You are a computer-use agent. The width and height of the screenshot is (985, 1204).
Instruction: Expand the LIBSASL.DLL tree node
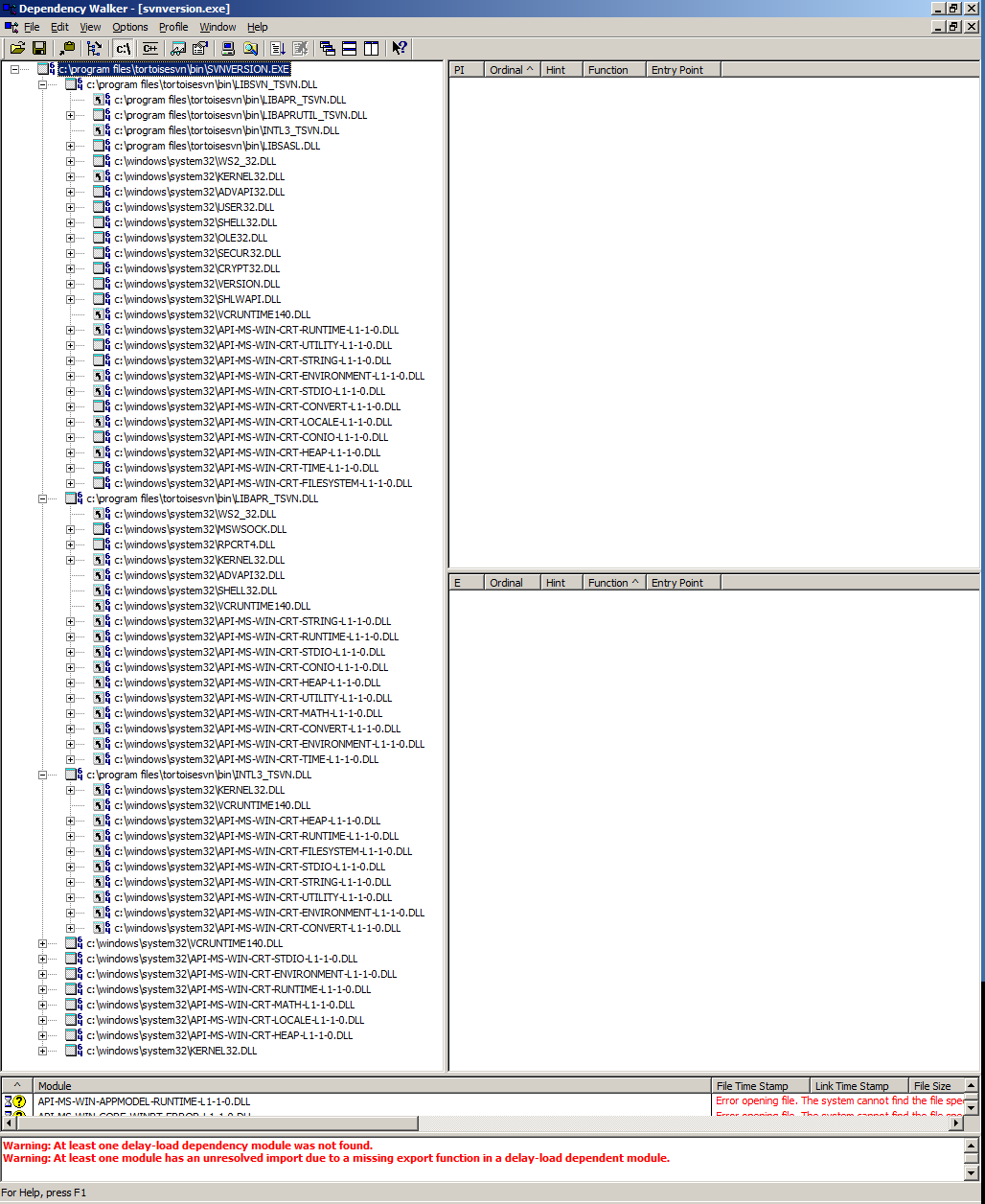(x=70, y=146)
